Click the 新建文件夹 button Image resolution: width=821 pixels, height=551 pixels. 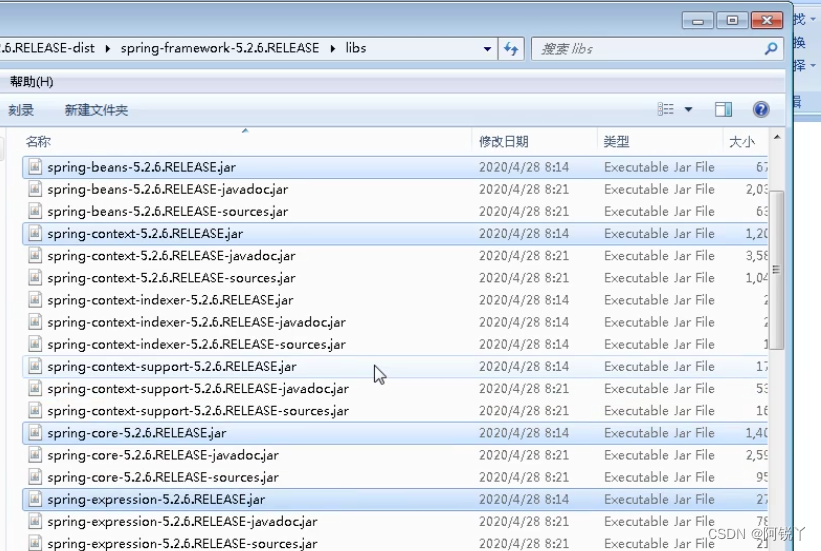tap(96, 110)
